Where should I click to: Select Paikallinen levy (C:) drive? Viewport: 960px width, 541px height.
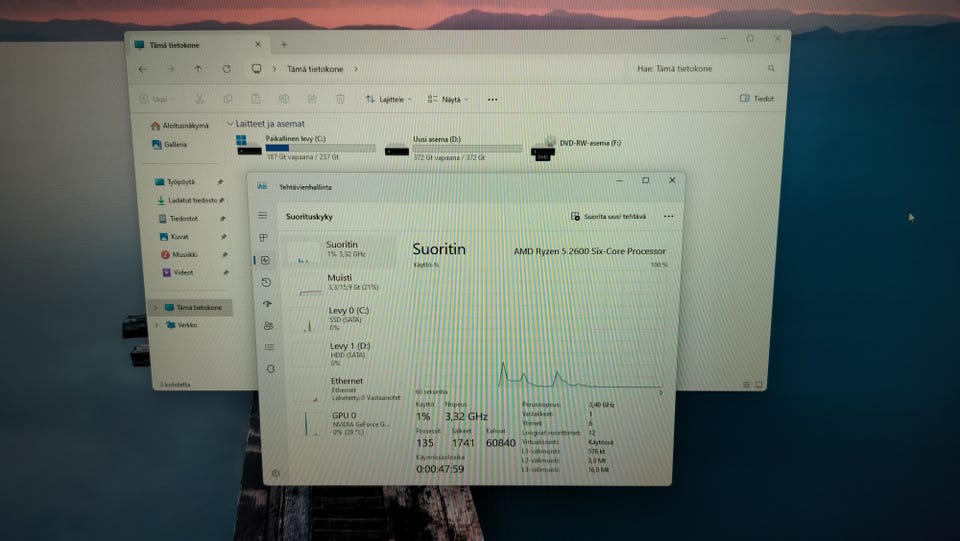(x=306, y=147)
